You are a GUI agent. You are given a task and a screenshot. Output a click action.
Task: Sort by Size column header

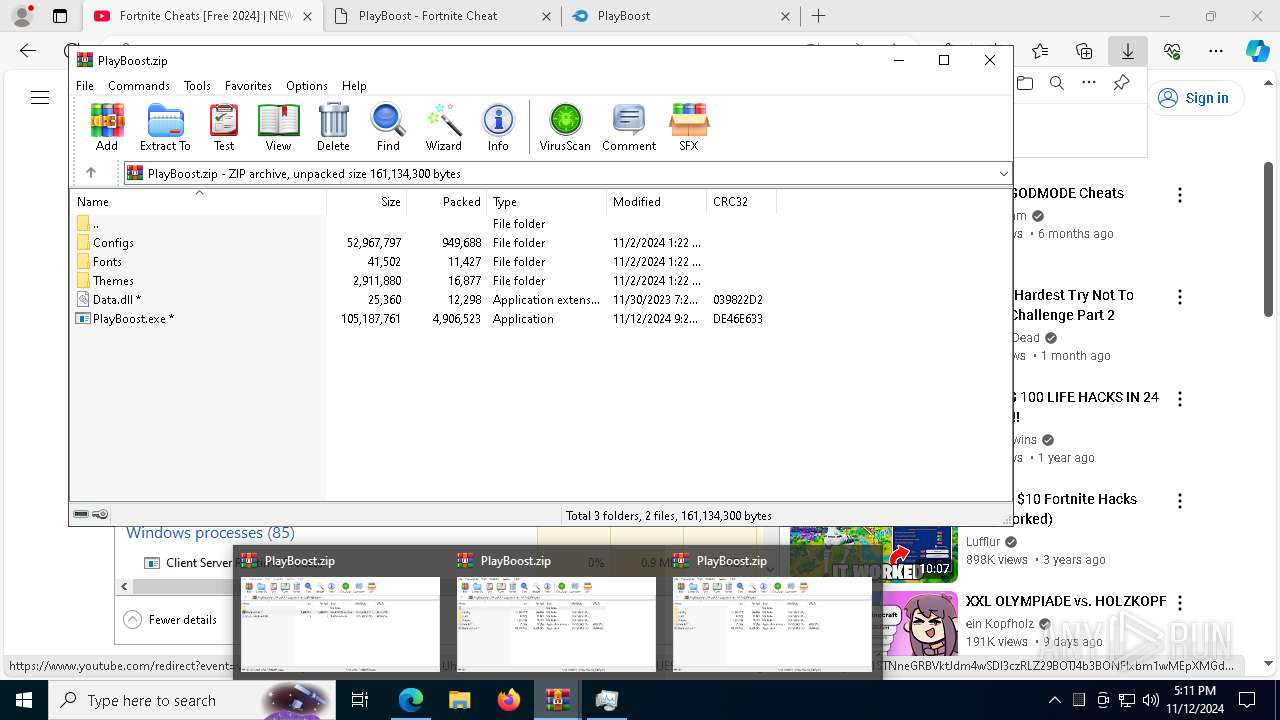coord(366,202)
